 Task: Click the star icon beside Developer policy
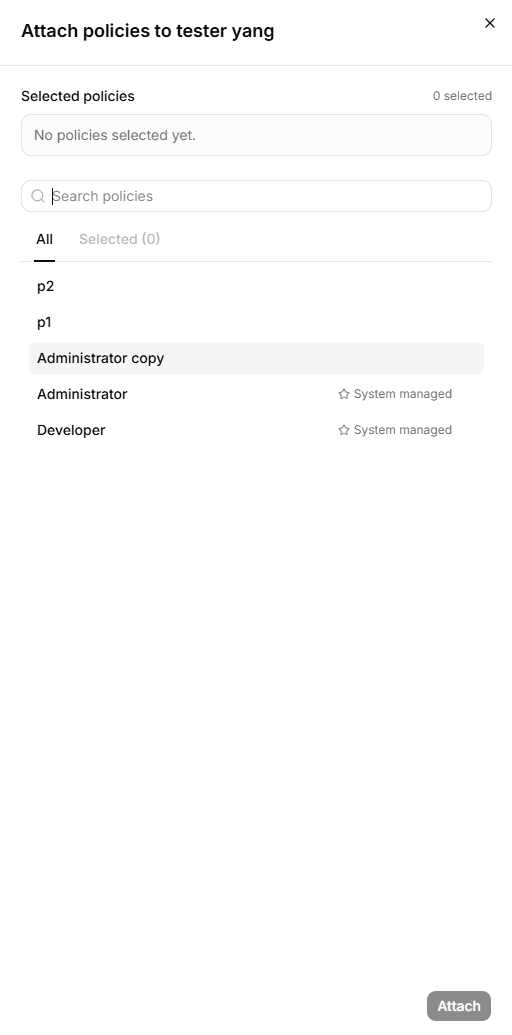[344, 430]
